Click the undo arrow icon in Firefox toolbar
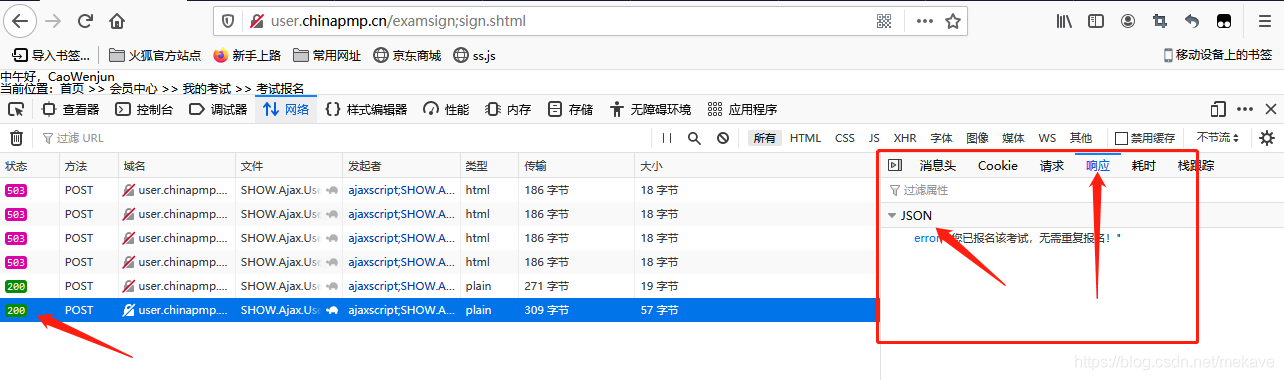The width and height of the screenshot is (1284, 380). 1192,20
